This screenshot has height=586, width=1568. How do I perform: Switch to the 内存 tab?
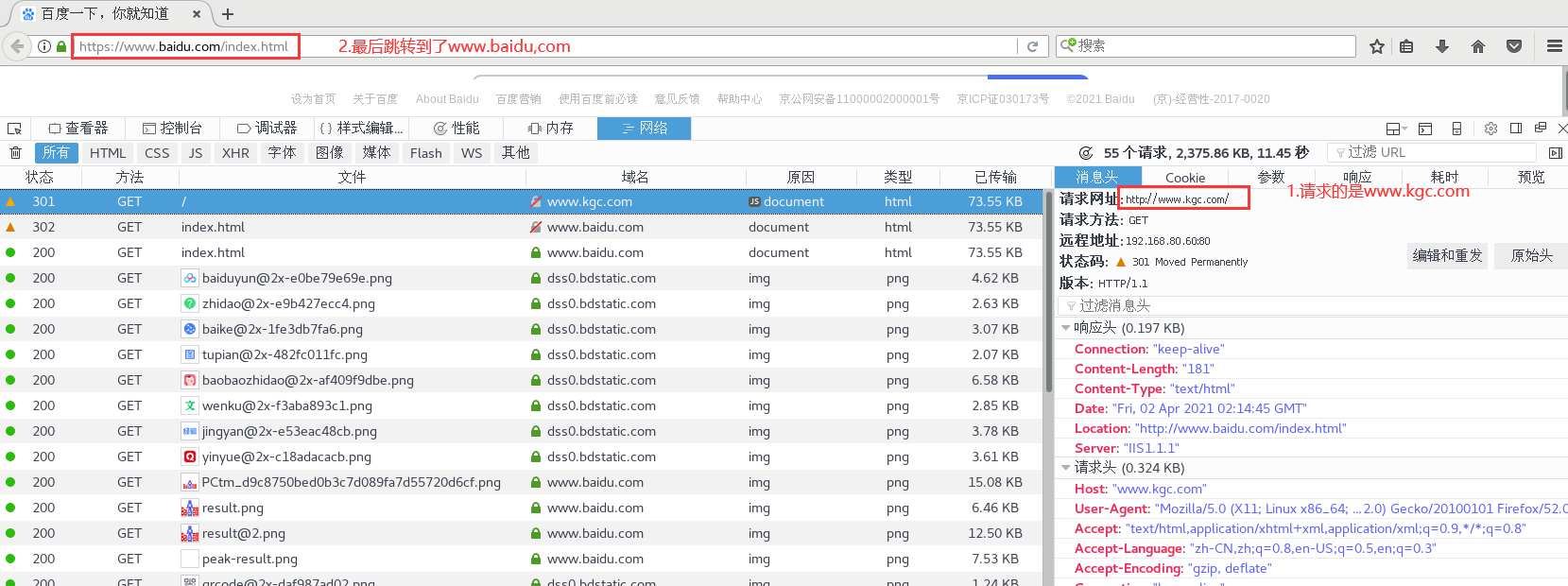tap(550, 129)
